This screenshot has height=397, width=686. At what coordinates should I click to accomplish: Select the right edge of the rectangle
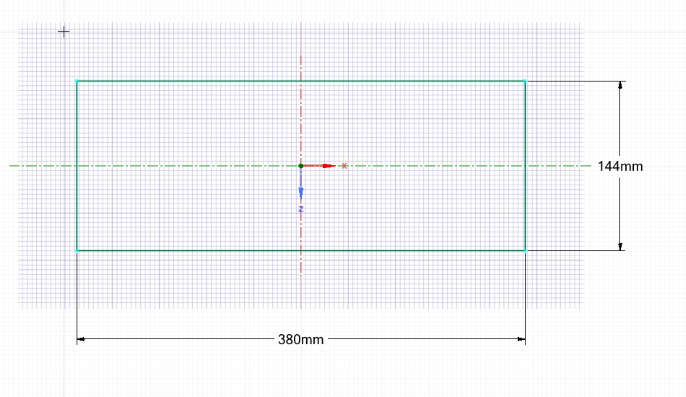[525, 166]
